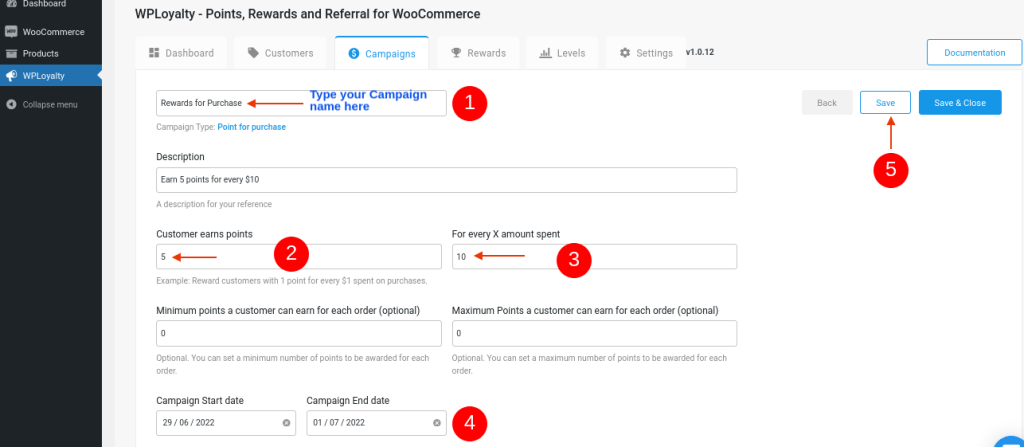Click the WPLoyalty page title heading
1024x447 pixels.
click(308, 14)
